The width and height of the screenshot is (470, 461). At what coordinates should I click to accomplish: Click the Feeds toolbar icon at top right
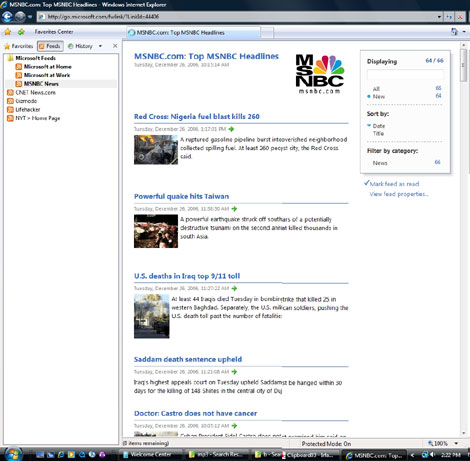tap(454, 32)
